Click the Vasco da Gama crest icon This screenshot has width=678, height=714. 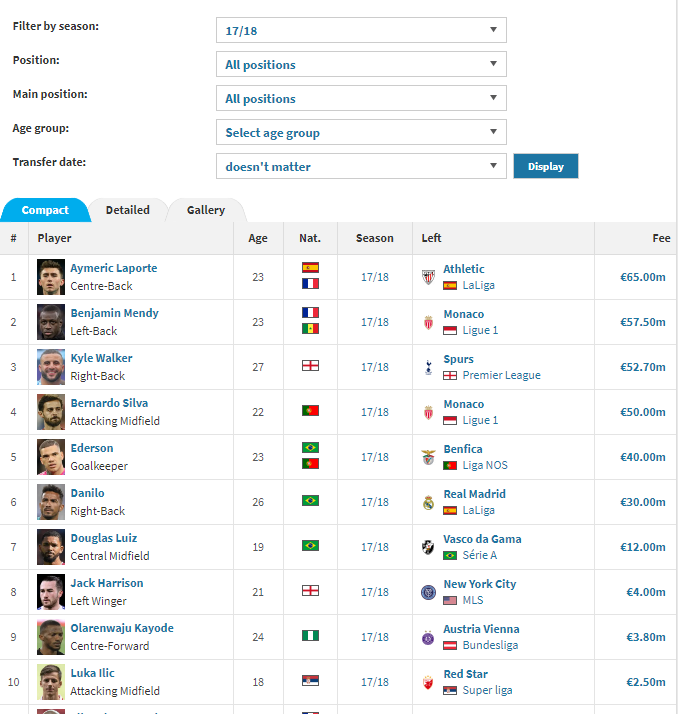428,547
